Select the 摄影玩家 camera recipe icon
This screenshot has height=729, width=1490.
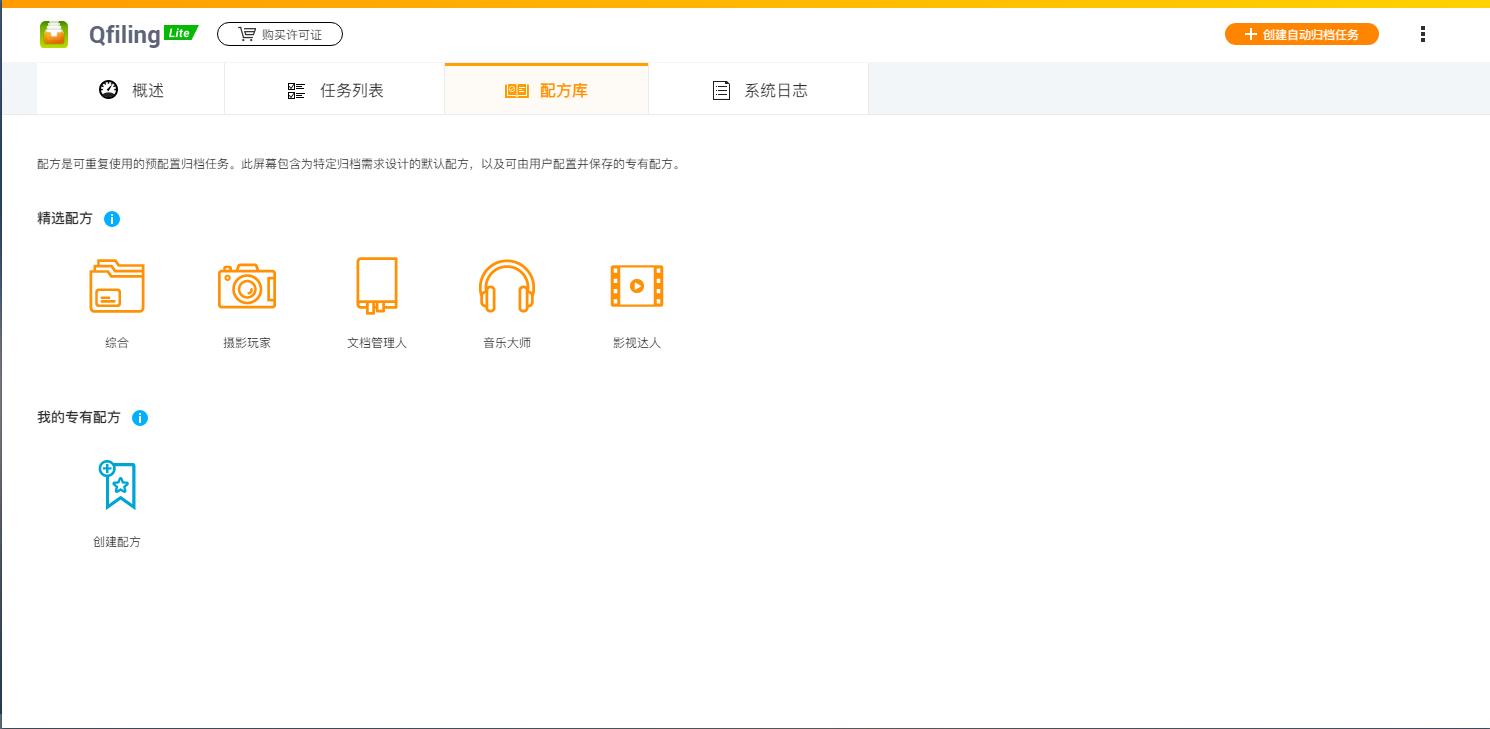click(x=247, y=286)
